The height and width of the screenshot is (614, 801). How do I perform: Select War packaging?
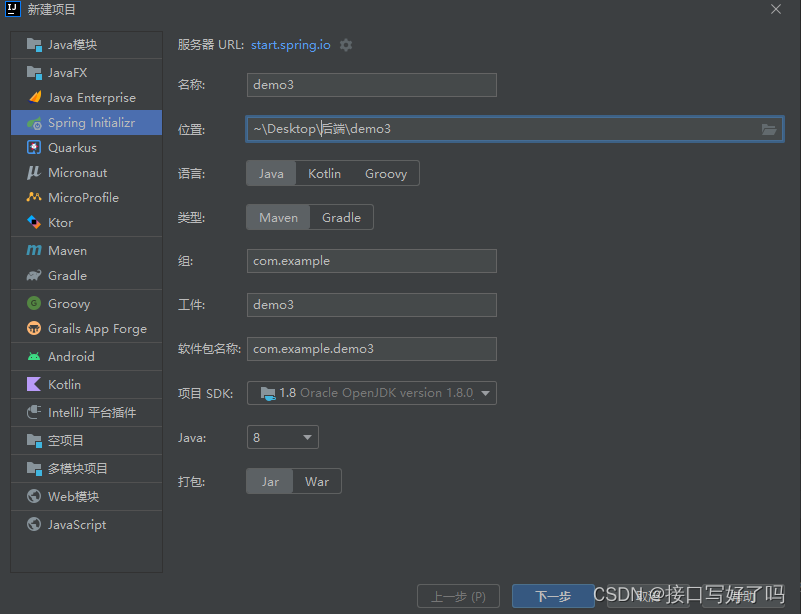(317, 481)
